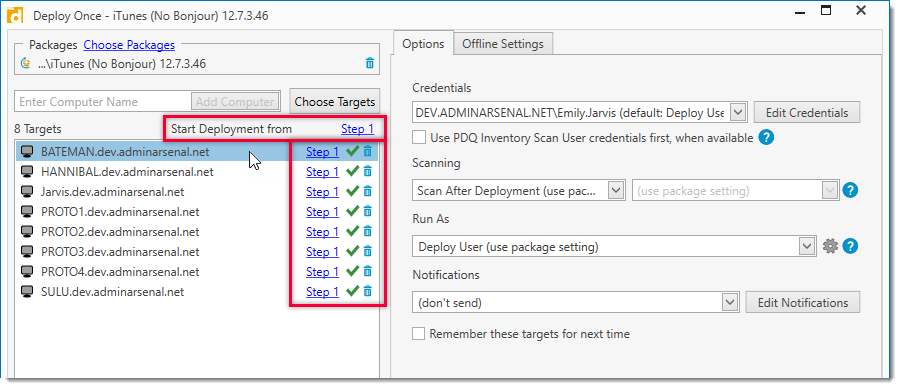The image size is (900, 388).
Task: Open the Choose Packages link
Action: pyautogui.click(x=129, y=45)
